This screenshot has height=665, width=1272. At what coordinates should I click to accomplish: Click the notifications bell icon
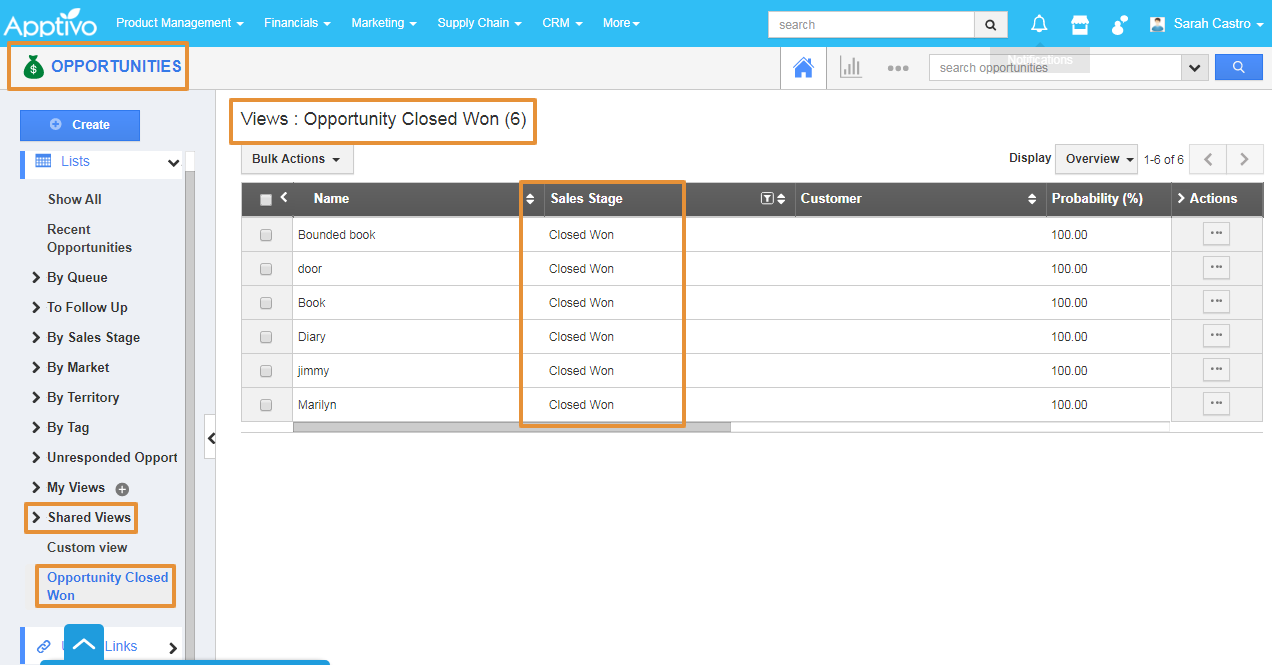(1040, 24)
